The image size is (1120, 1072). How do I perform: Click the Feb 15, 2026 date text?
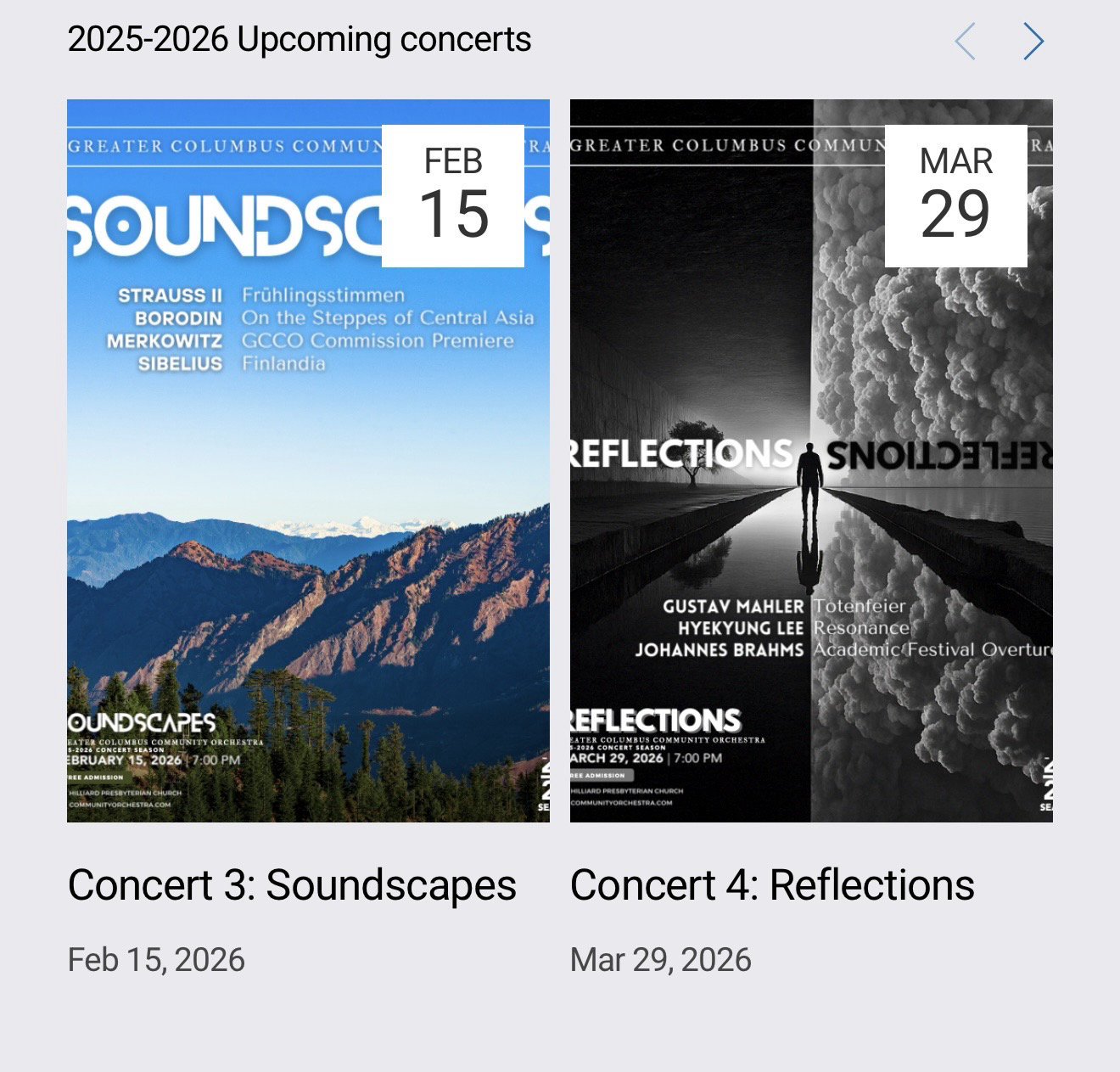pyautogui.click(x=156, y=960)
